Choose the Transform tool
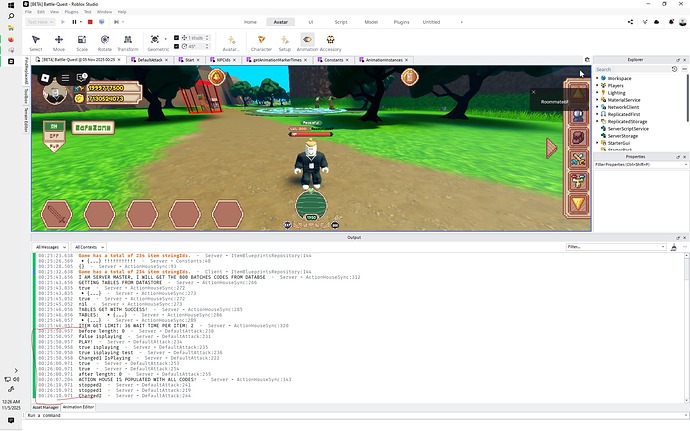This screenshot has height=431, width=690. point(128,43)
